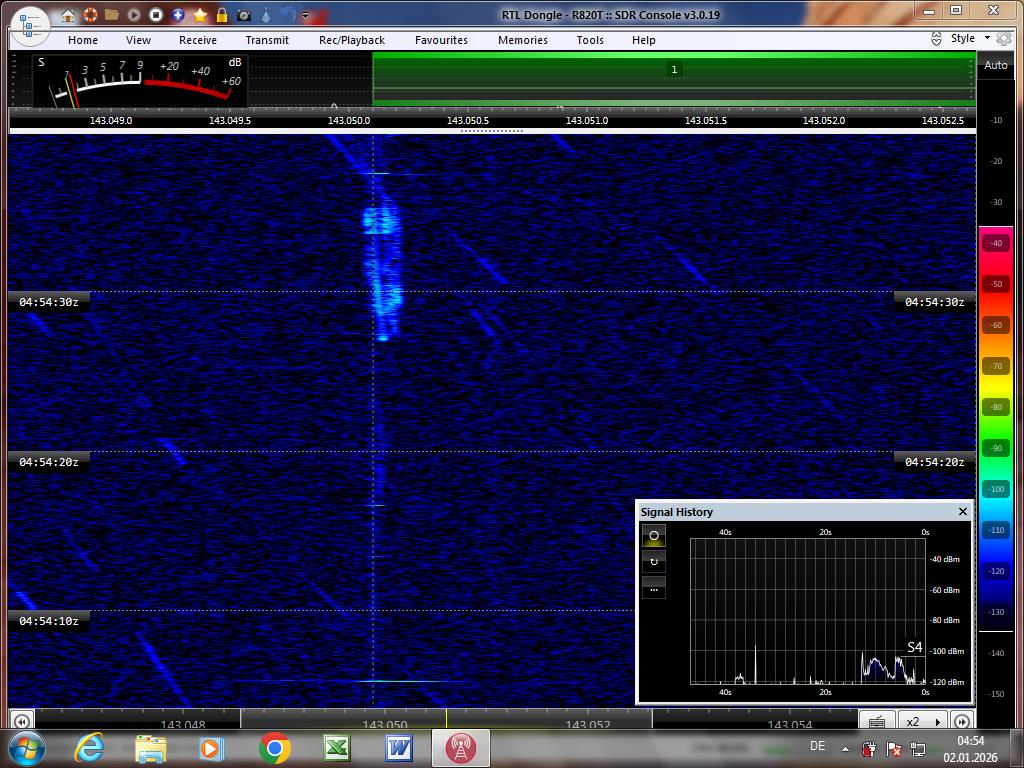This screenshot has height=768, width=1024.
Task: Open the Favourites ribbon tab
Action: point(441,40)
